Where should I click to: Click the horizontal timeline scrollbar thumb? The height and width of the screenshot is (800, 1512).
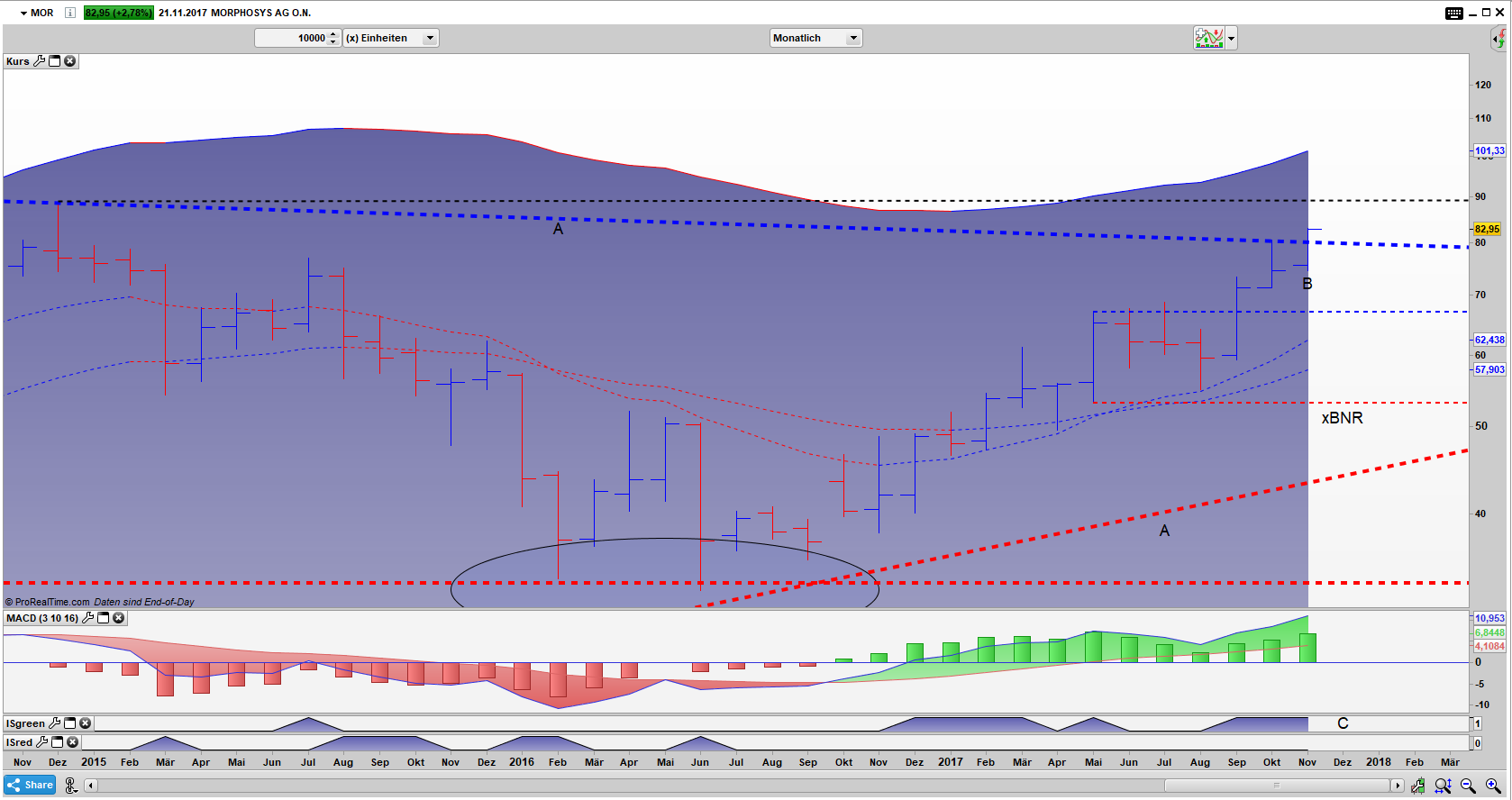click(1276, 786)
